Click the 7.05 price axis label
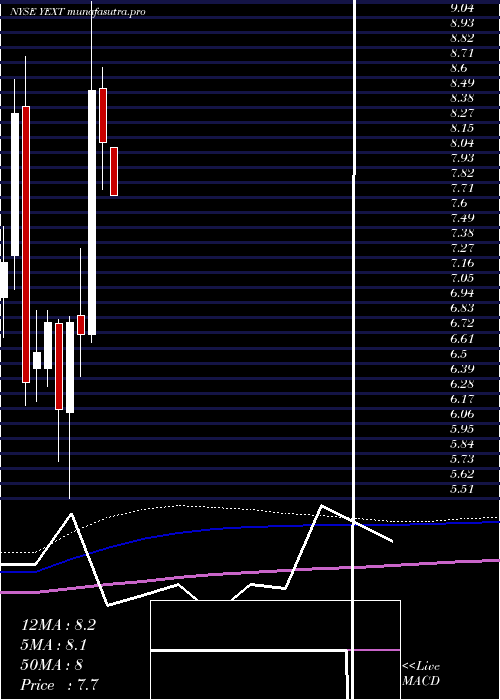Viewport: 500px width, 700px height. pyautogui.click(x=462, y=278)
